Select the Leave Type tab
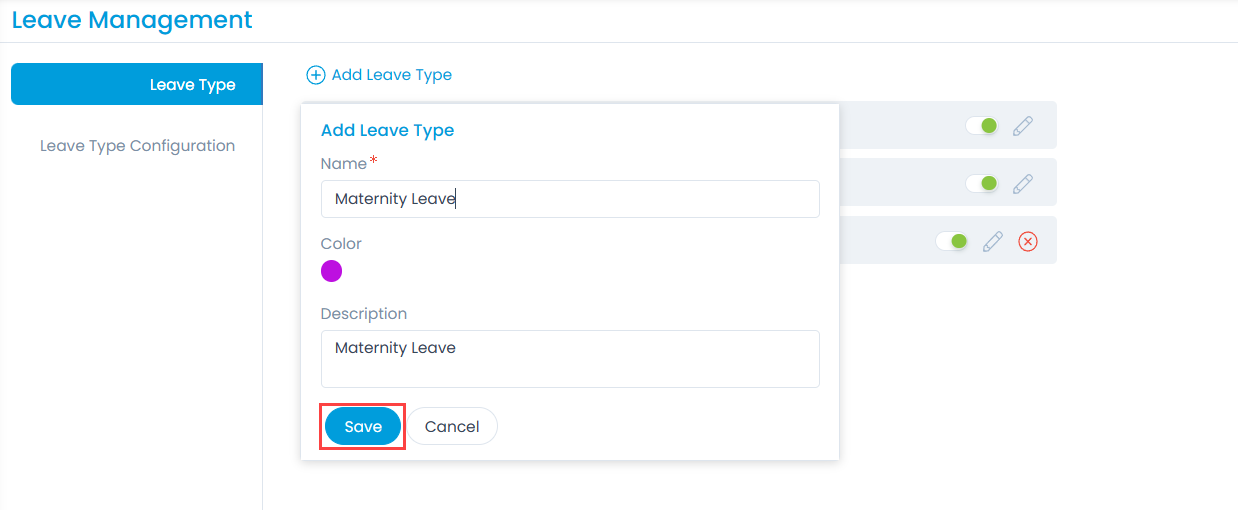 (137, 85)
